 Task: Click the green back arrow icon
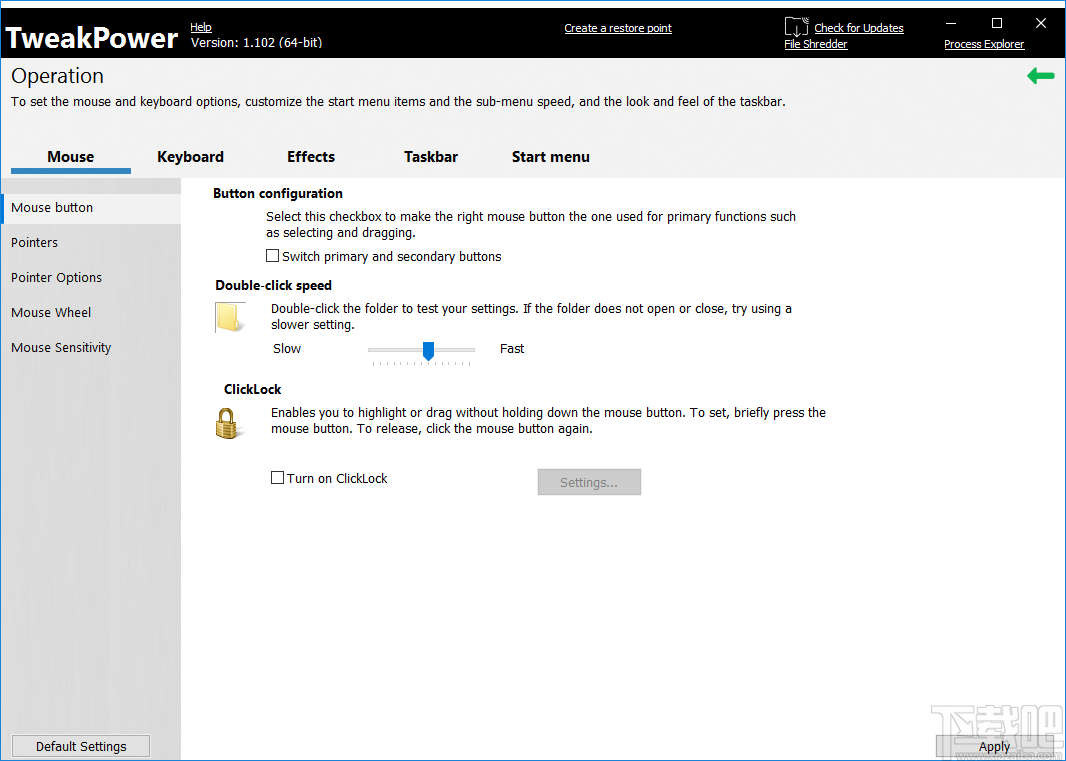tap(1040, 76)
